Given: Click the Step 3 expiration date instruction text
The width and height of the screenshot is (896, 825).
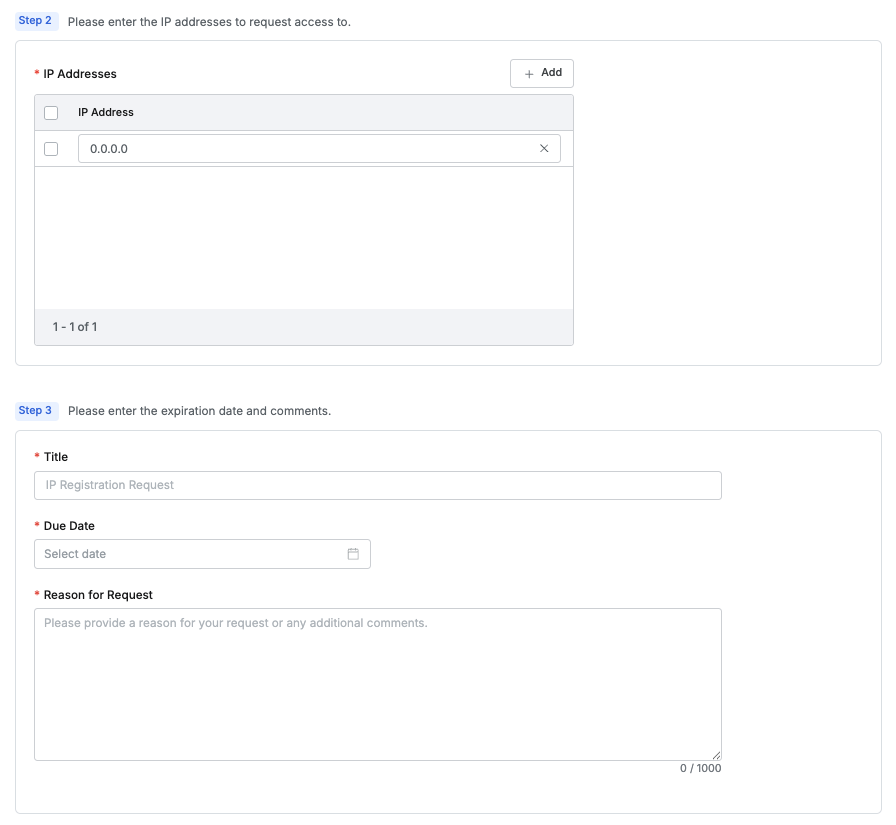Looking at the screenshot, I should coord(199,411).
